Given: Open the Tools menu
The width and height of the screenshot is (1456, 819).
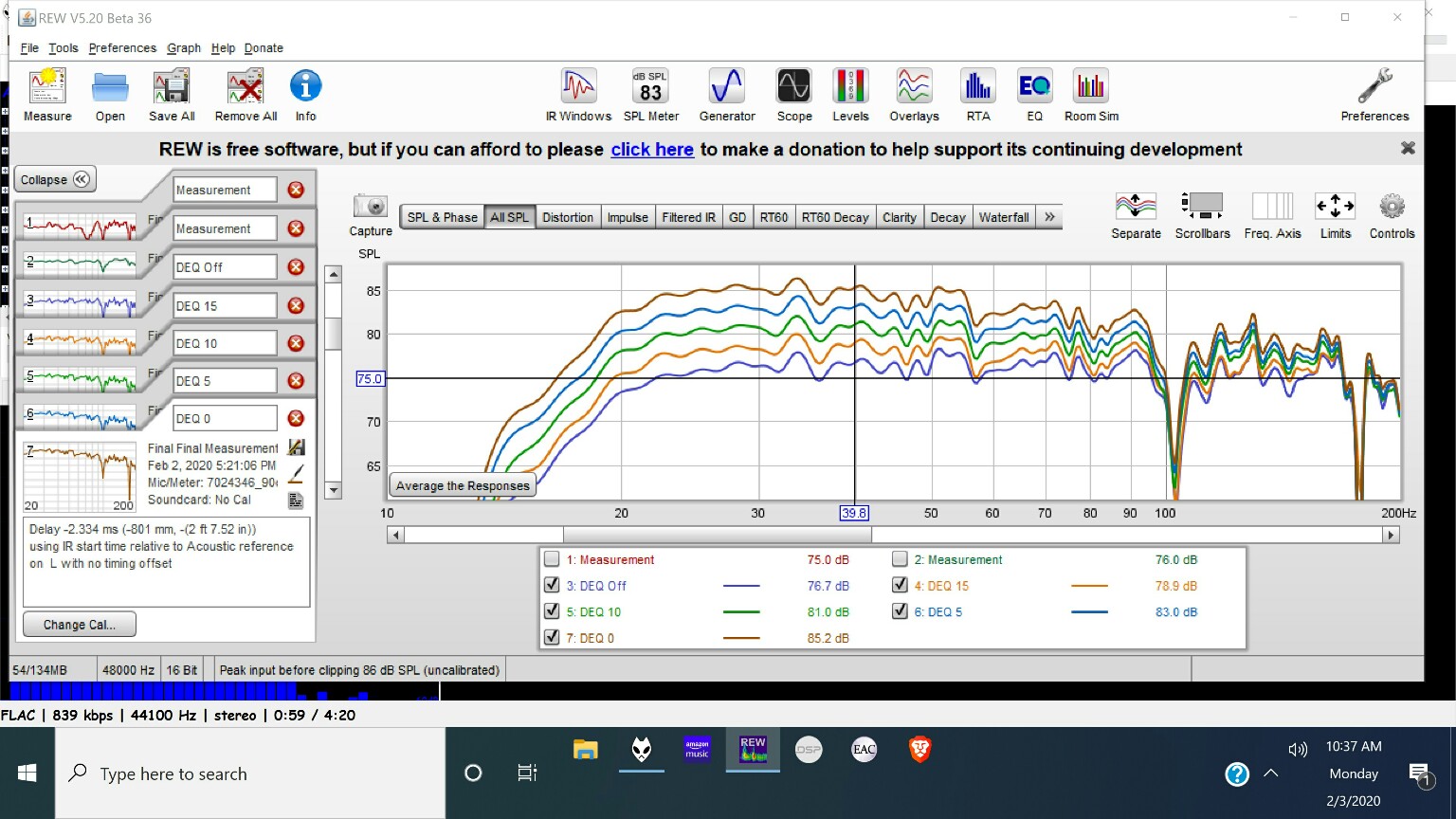Looking at the screenshot, I should pos(64,48).
